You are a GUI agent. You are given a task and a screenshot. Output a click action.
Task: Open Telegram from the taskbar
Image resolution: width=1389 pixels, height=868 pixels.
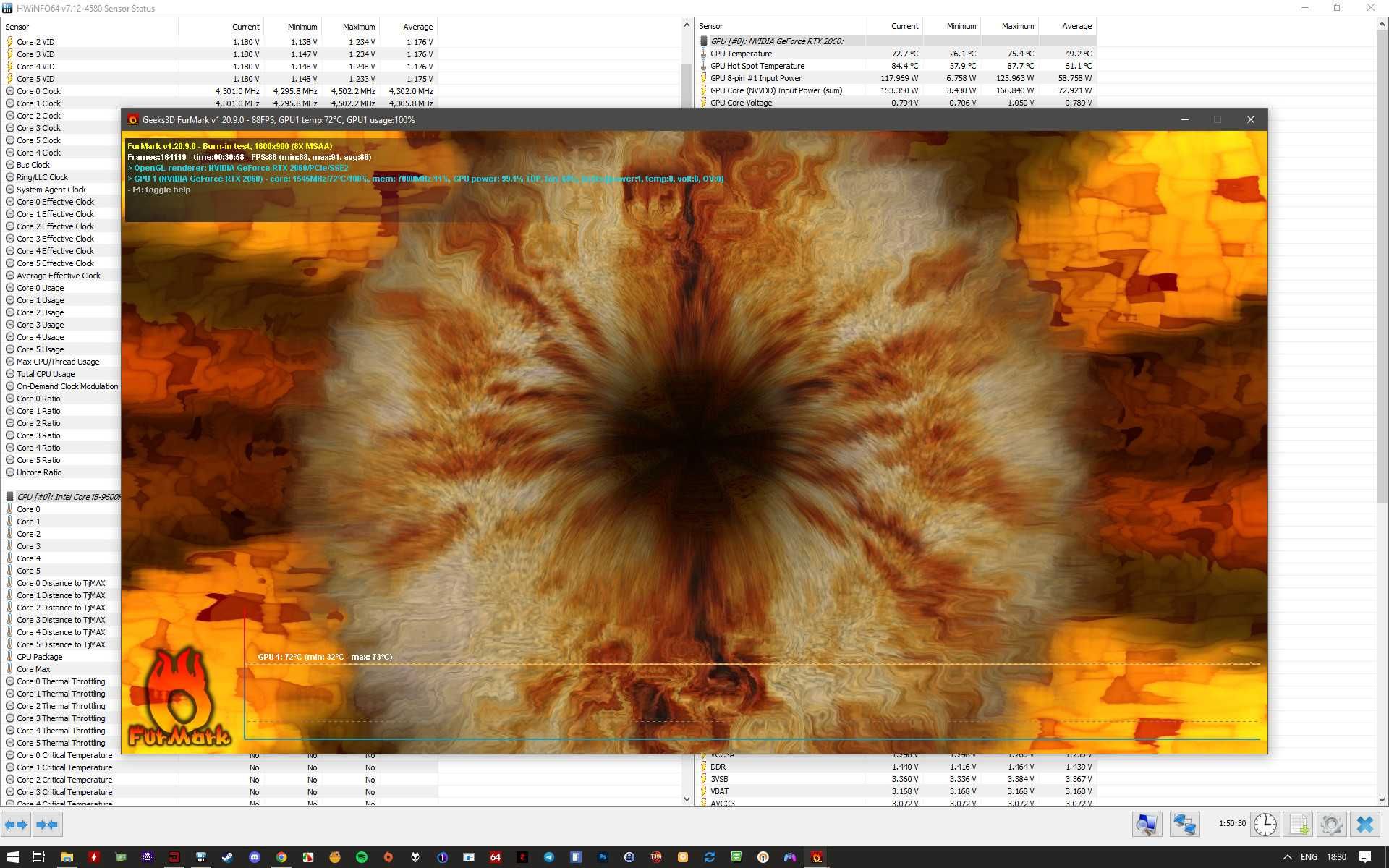tap(549, 857)
